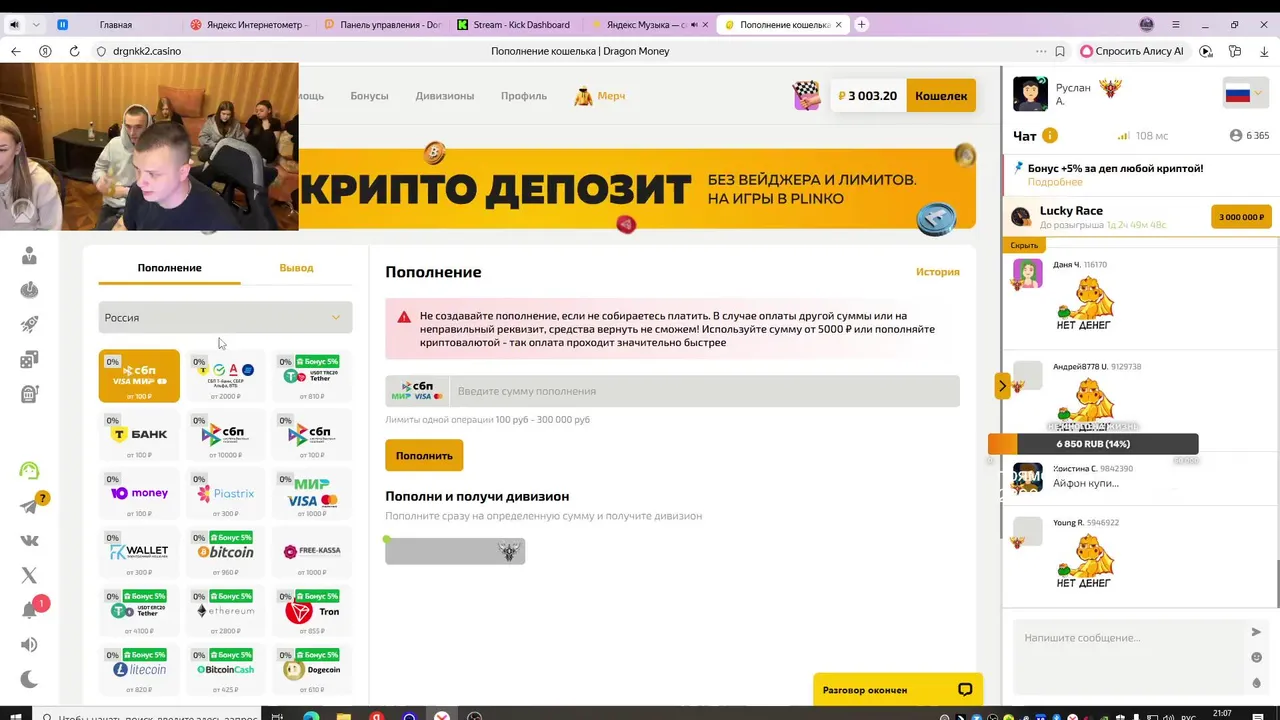
Task: Expand the Россия country dropdown
Action: click(226, 318)
